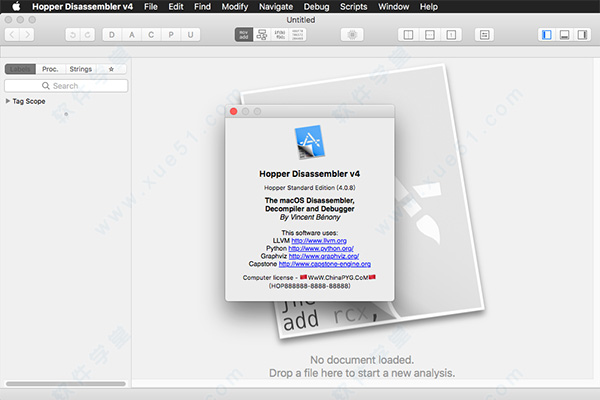
Task: Click the sidebar Search field
Action: tap(66, 86)
